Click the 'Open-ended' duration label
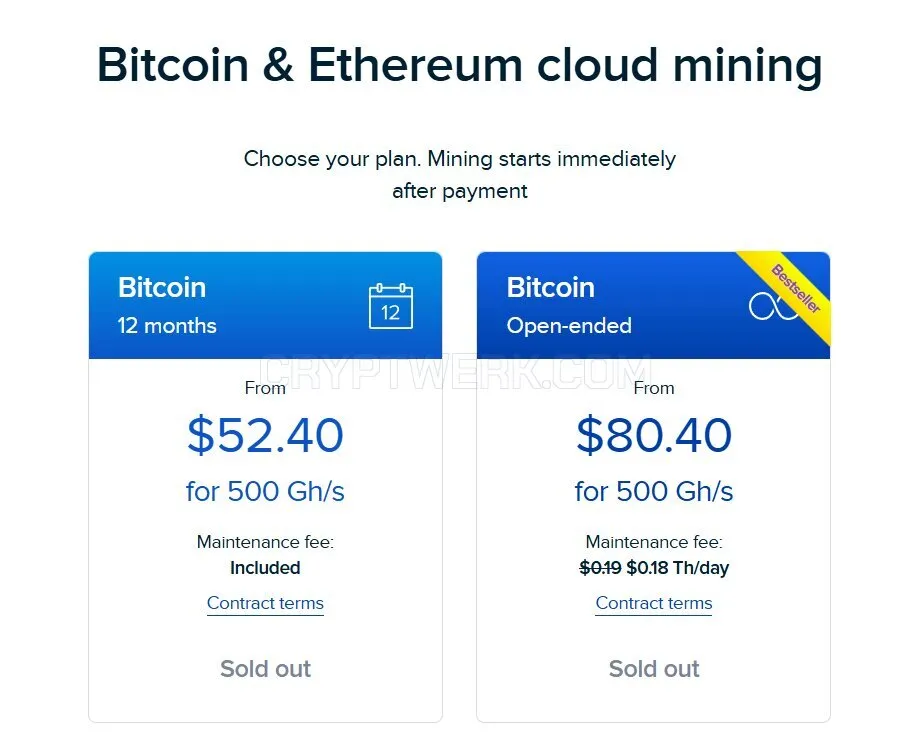Viewport: 912px width, 742px height. tap(569, 326)
